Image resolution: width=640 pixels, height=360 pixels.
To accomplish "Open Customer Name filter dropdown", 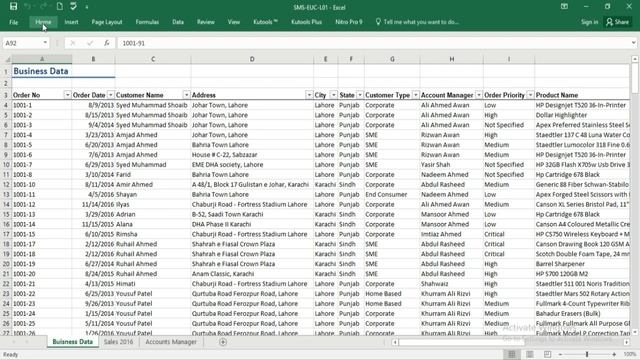I will coord(186,95).
